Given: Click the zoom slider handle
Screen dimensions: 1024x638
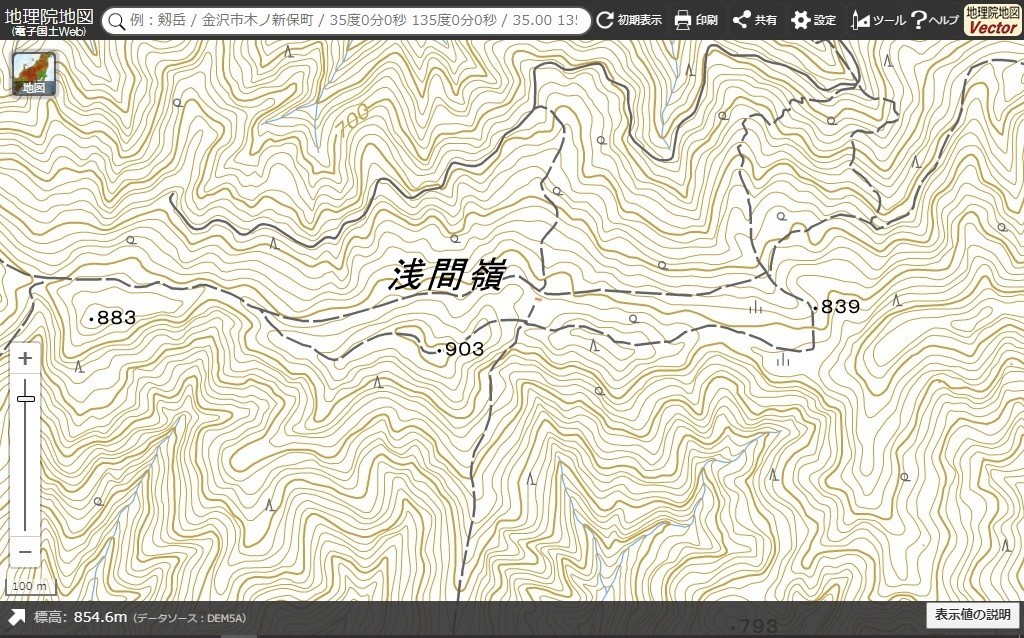Looking at the screenshot, I should (25, 399).
